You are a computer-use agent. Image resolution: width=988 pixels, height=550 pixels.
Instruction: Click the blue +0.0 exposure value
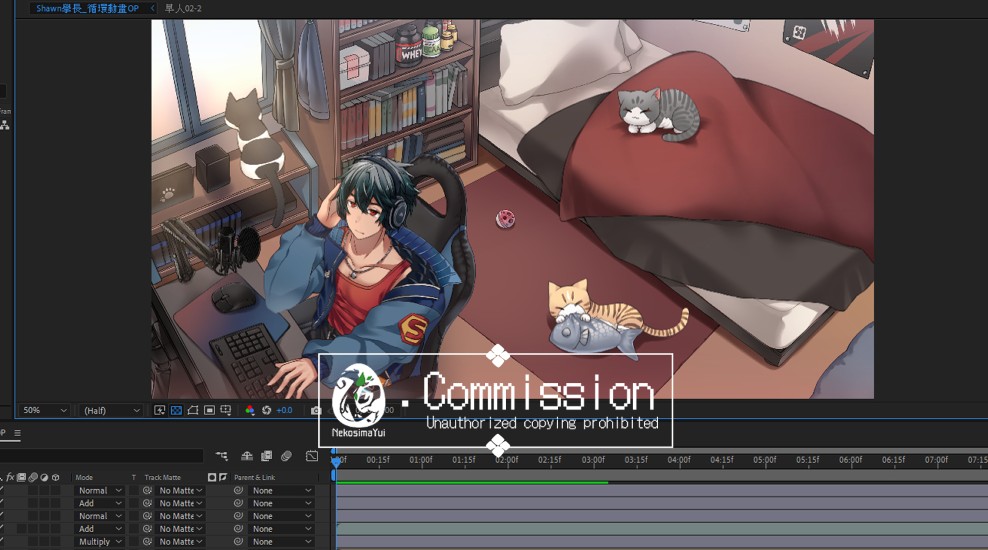click(284, 410)
